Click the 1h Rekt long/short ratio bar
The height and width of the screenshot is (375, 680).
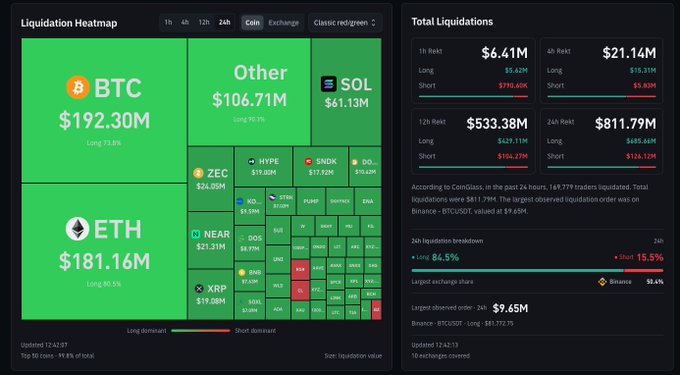pyautogui.click(x=473, y=96)
